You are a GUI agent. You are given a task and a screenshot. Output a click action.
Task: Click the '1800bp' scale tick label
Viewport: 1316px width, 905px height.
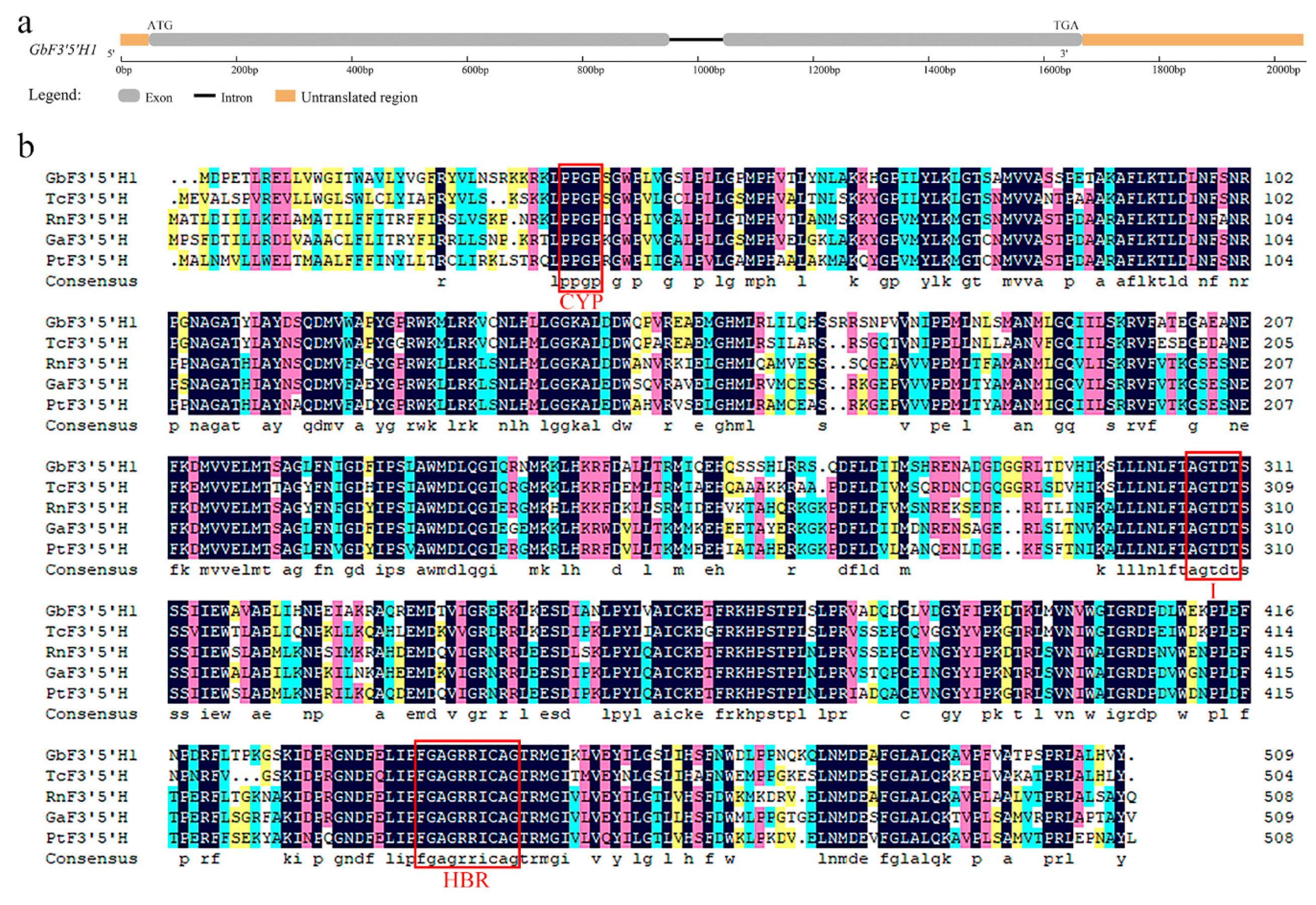(x=1169, y=70)
